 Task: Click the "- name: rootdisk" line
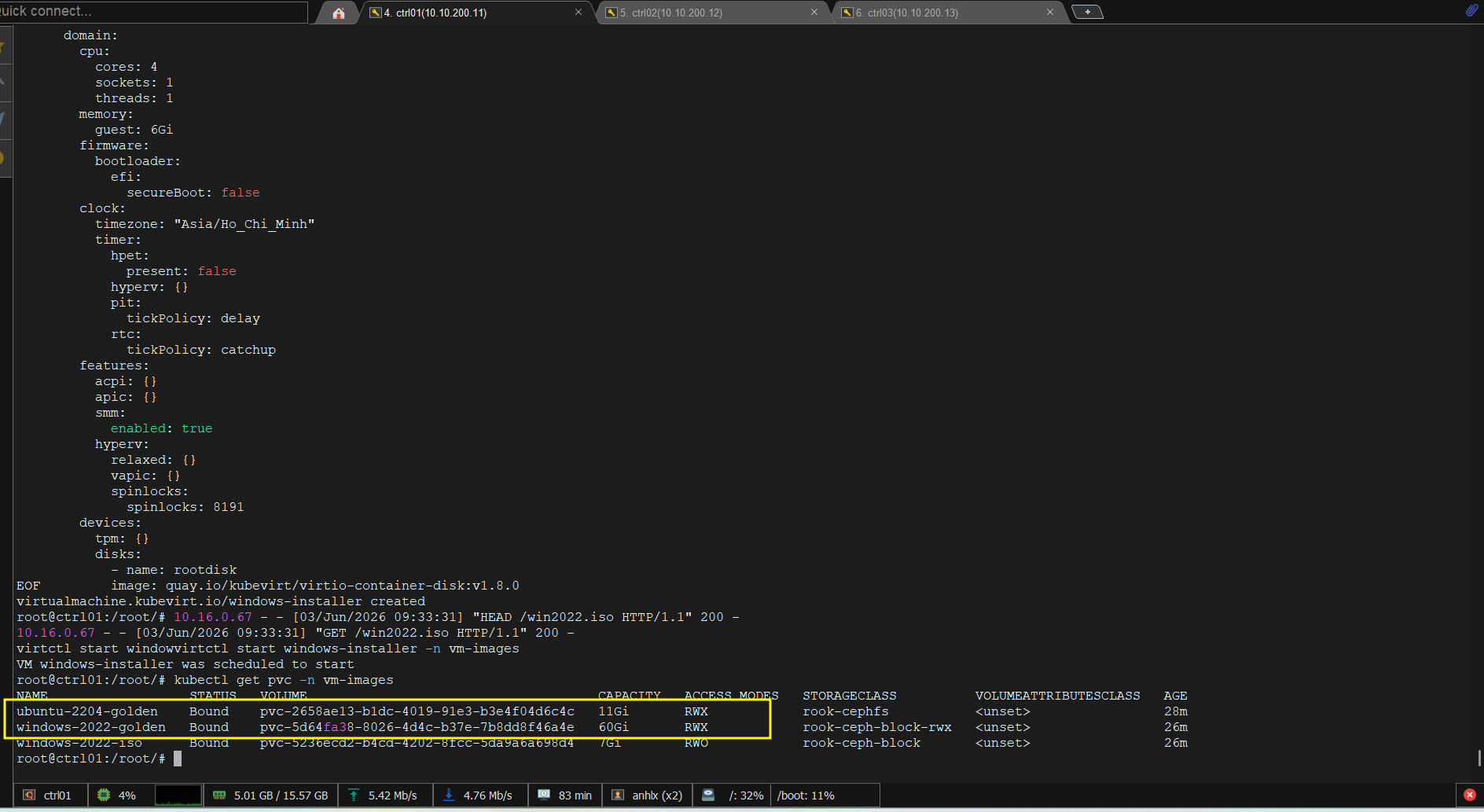pyautogui.click(x=174, y=570)
